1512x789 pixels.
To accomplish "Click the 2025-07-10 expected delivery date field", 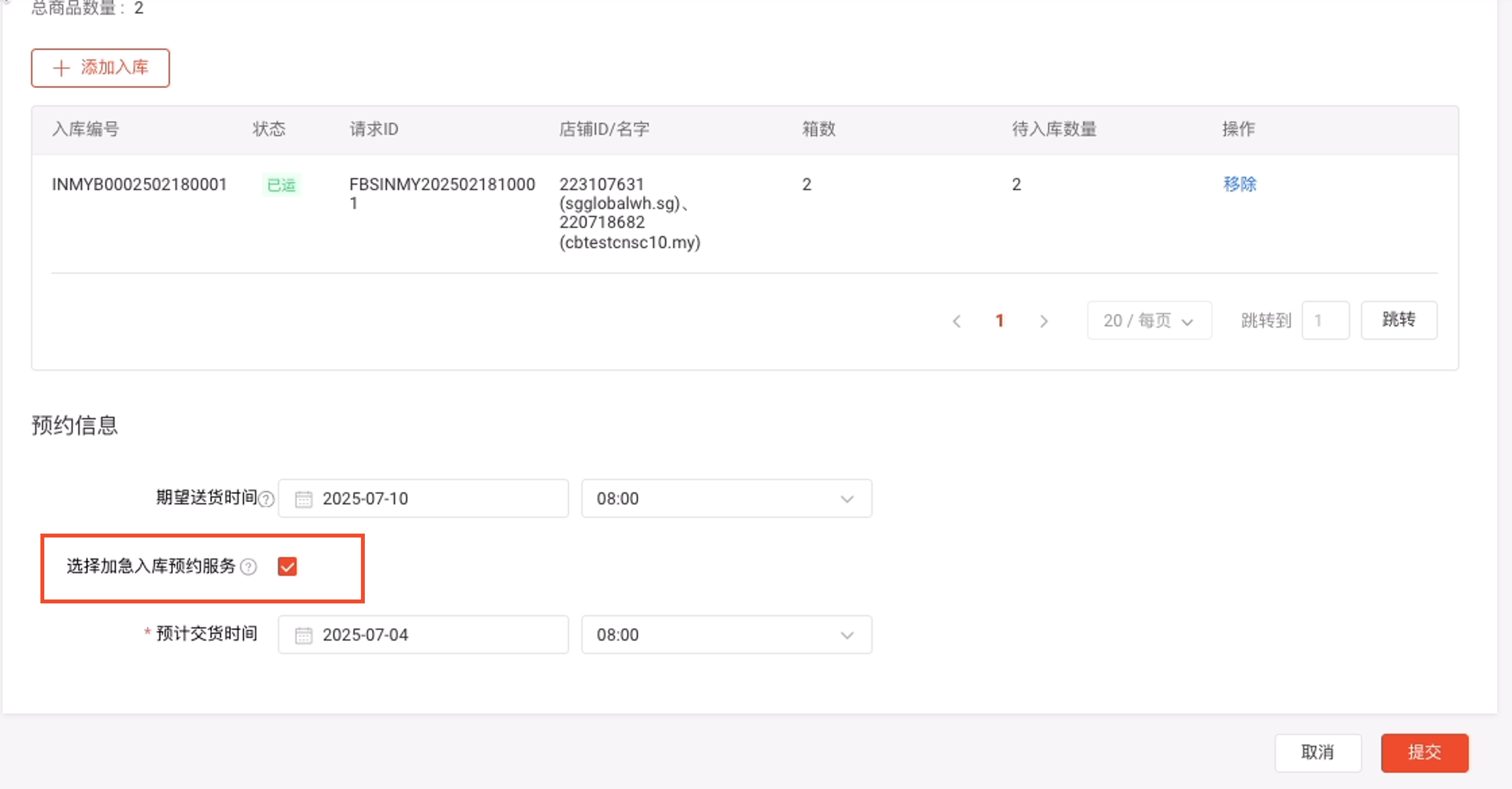I will (x=423, y=498).
